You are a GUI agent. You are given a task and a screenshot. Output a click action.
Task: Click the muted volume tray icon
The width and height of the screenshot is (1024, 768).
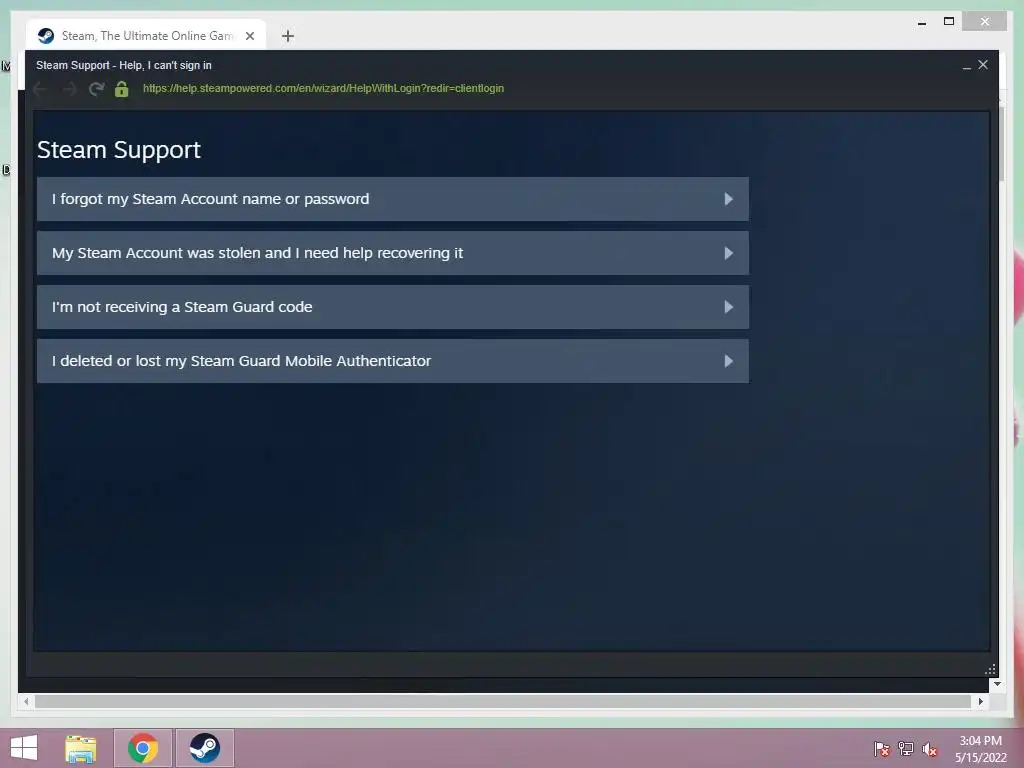tap(930, 749)
